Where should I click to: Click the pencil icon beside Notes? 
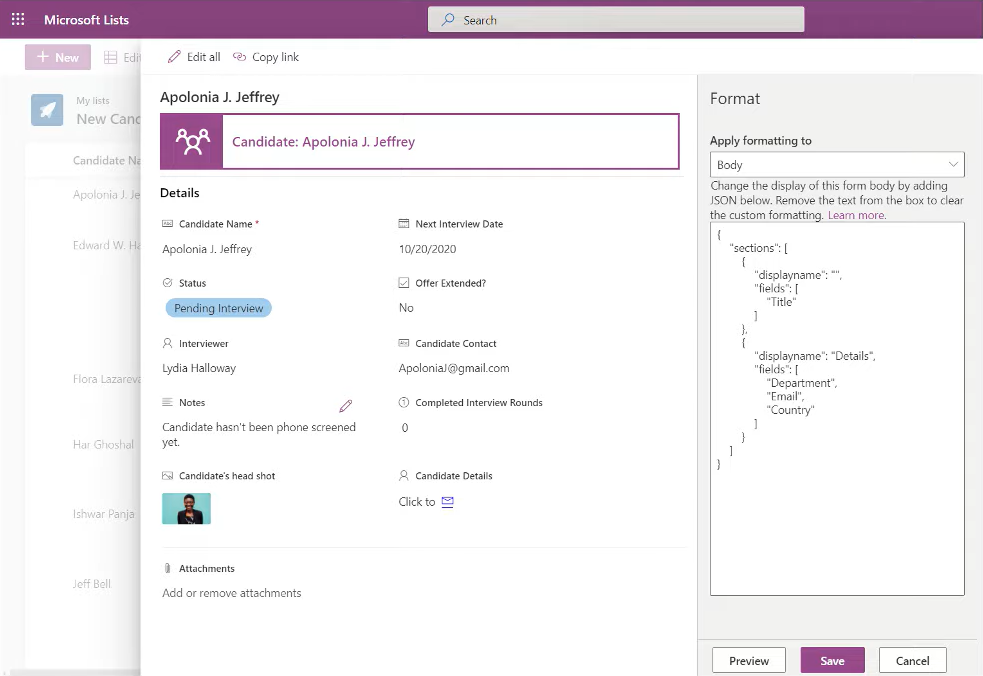tap(346, 406)
